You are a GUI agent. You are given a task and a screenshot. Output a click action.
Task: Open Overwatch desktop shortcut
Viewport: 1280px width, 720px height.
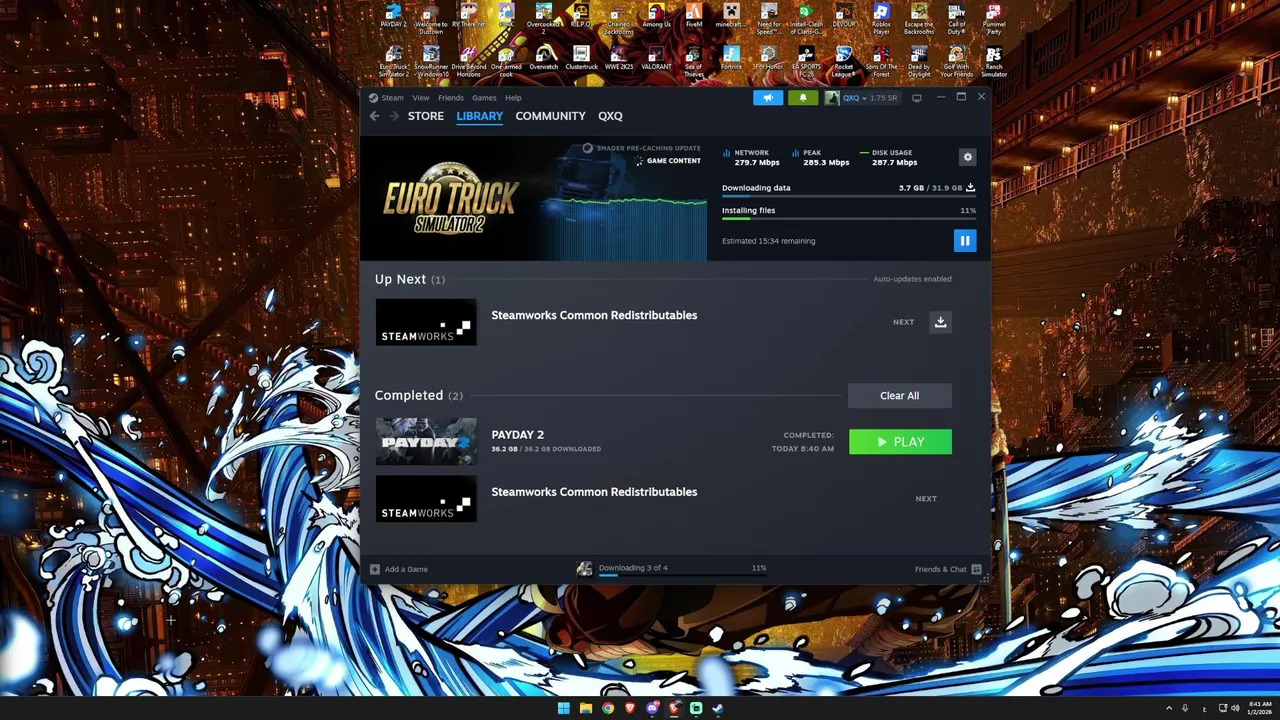coord(544,59)
